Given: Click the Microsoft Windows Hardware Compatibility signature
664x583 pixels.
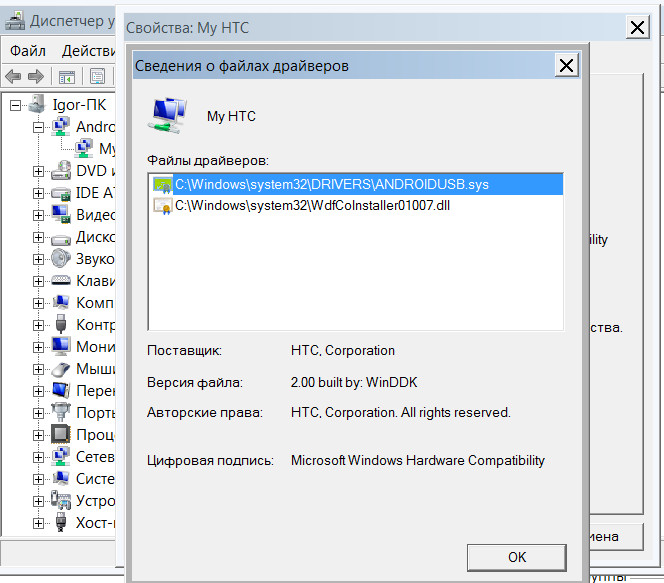Looking at the screenshot, I should coord(418,461).
